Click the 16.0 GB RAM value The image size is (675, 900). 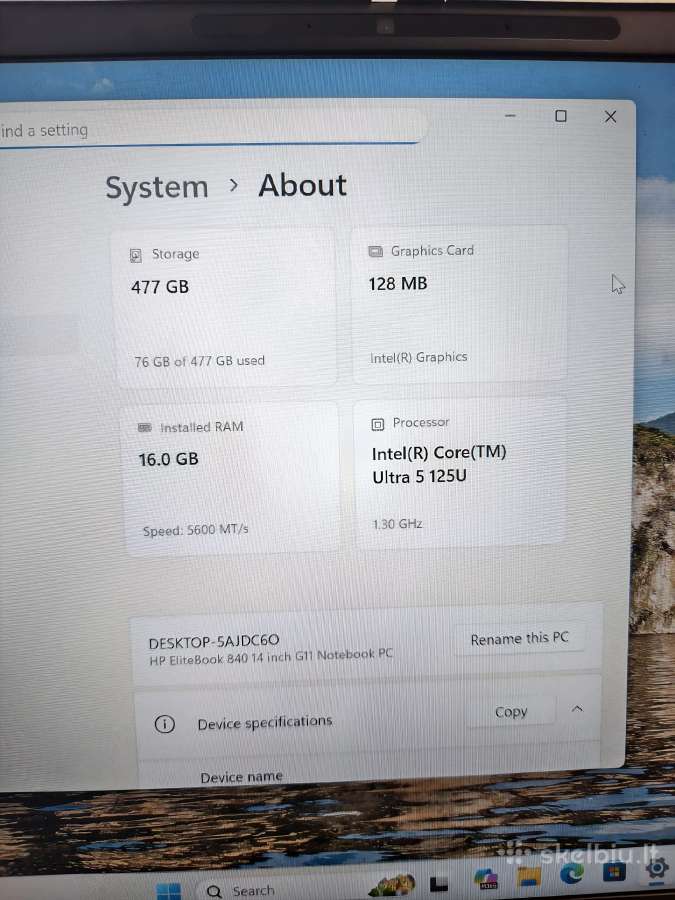tap(168, 459)
